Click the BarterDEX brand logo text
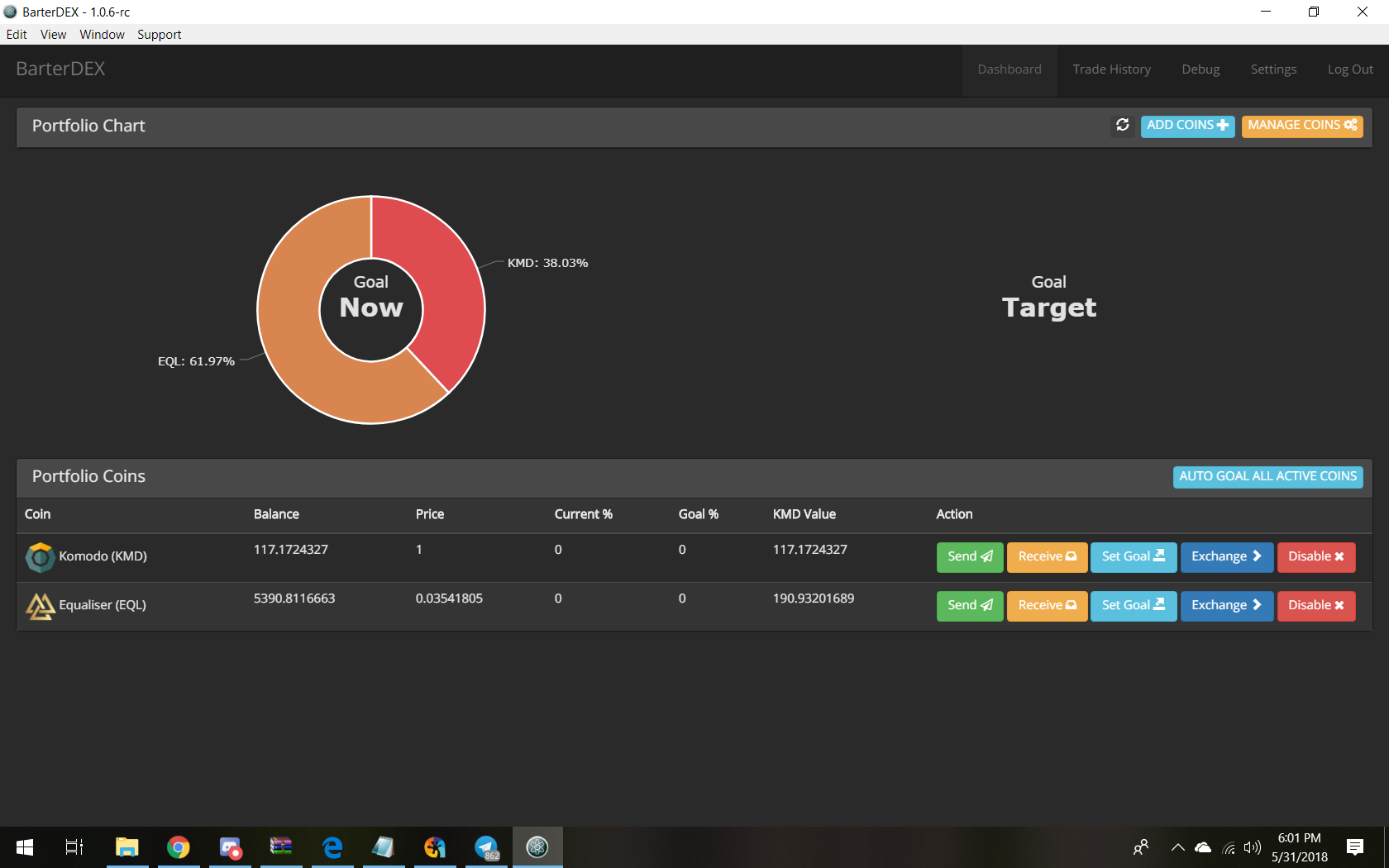Viewport: 1389px width, 868px height. click(60, 69)
